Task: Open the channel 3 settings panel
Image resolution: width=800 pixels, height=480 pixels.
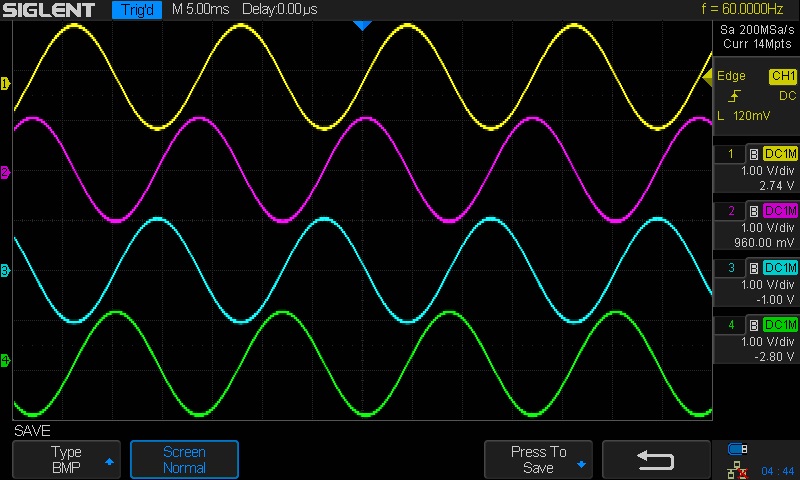Action: click(755, 285)
